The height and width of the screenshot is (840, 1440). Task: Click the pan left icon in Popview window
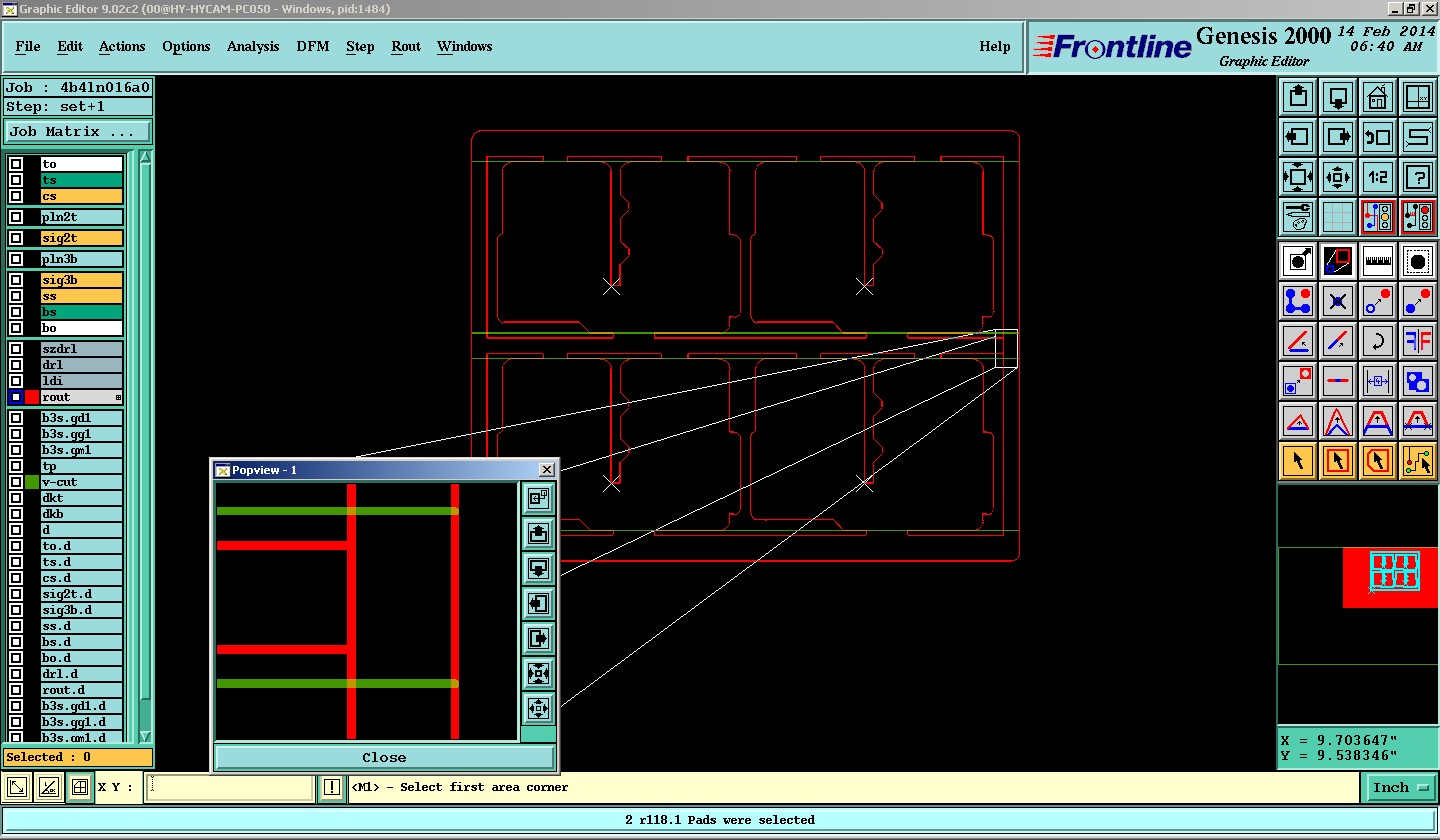pos(538,603)
